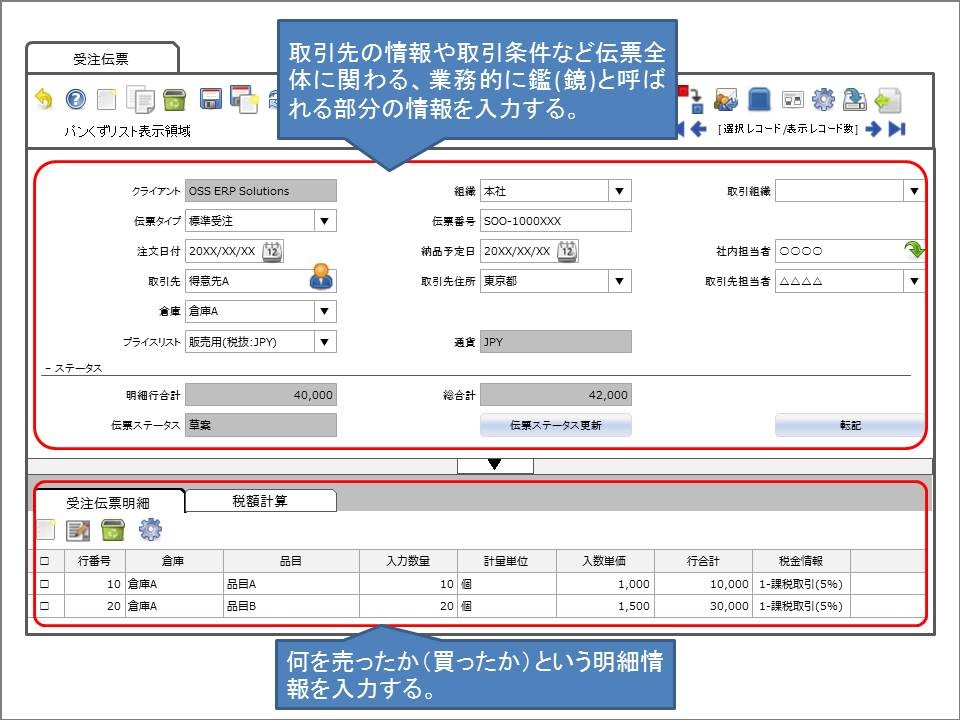
Task: Select the 受注伝票明細 tab
Action: tap(108, 503)
